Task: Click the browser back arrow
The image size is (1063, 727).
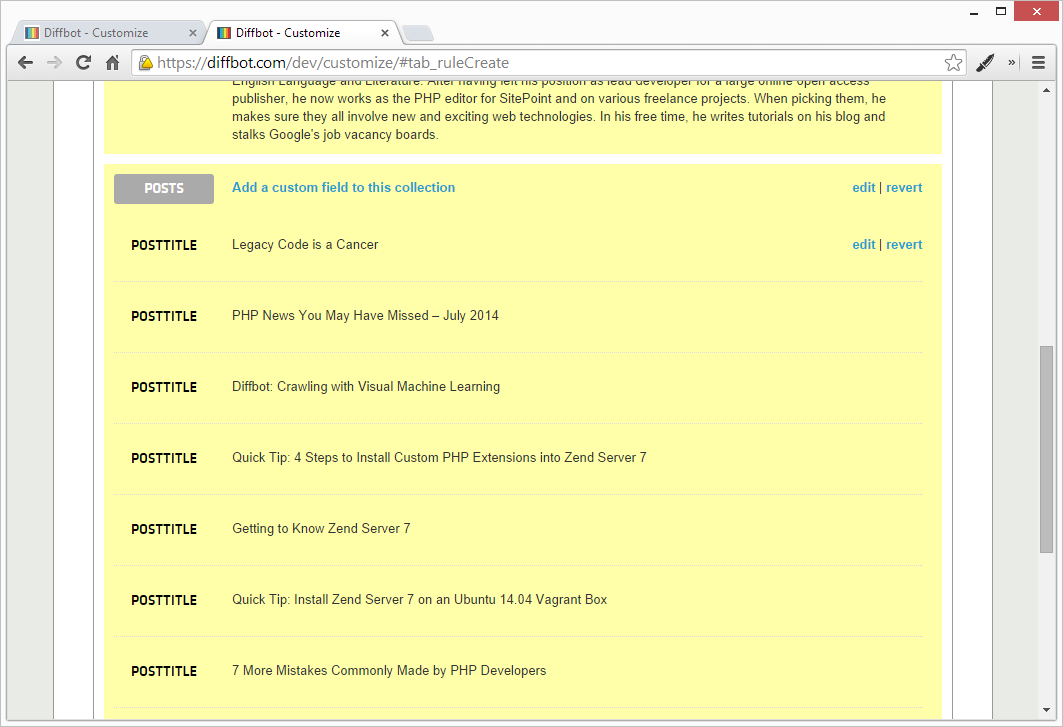Action: (25, 62)
